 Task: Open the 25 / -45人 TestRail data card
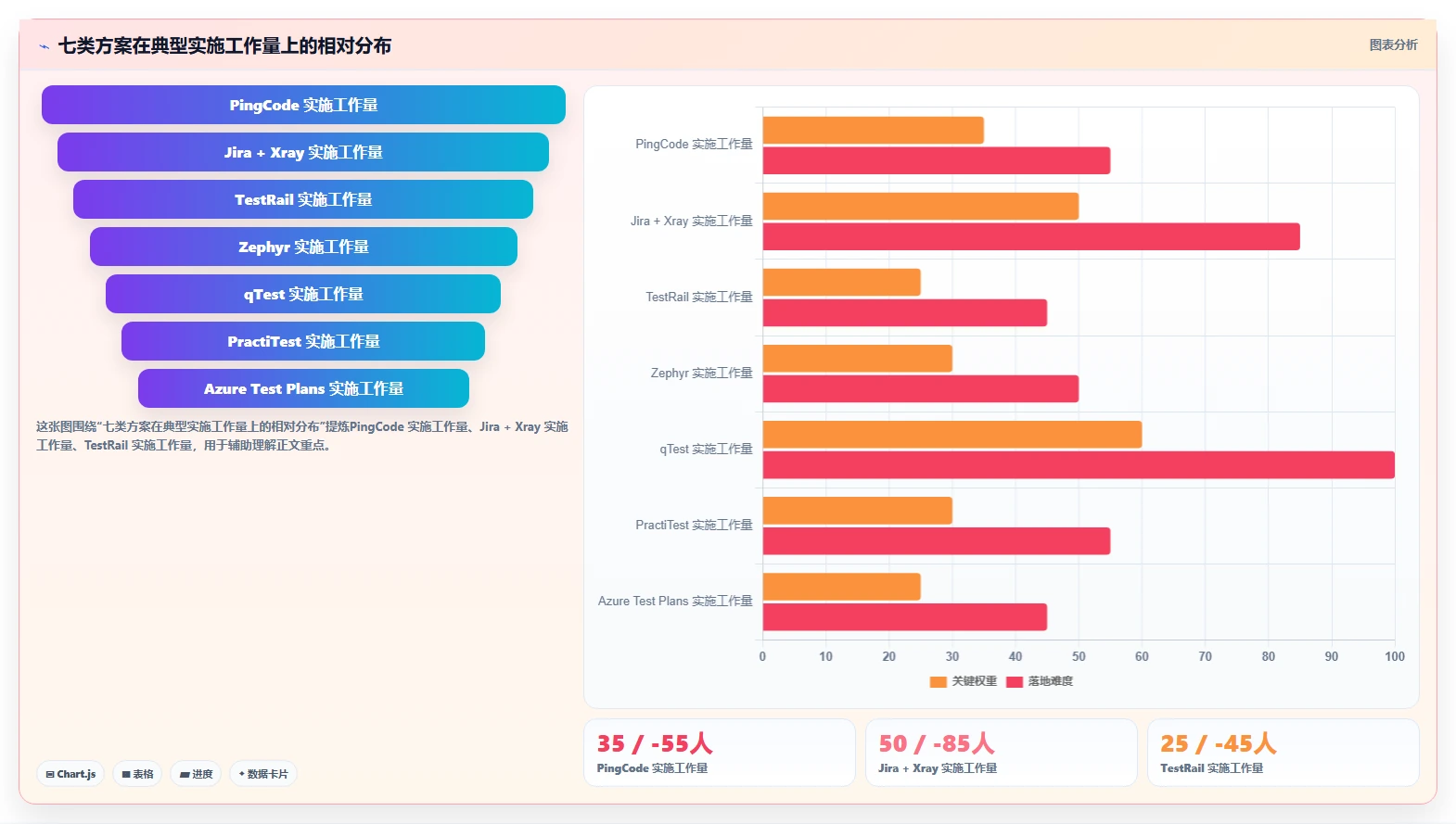click(x=1284, y=753)
